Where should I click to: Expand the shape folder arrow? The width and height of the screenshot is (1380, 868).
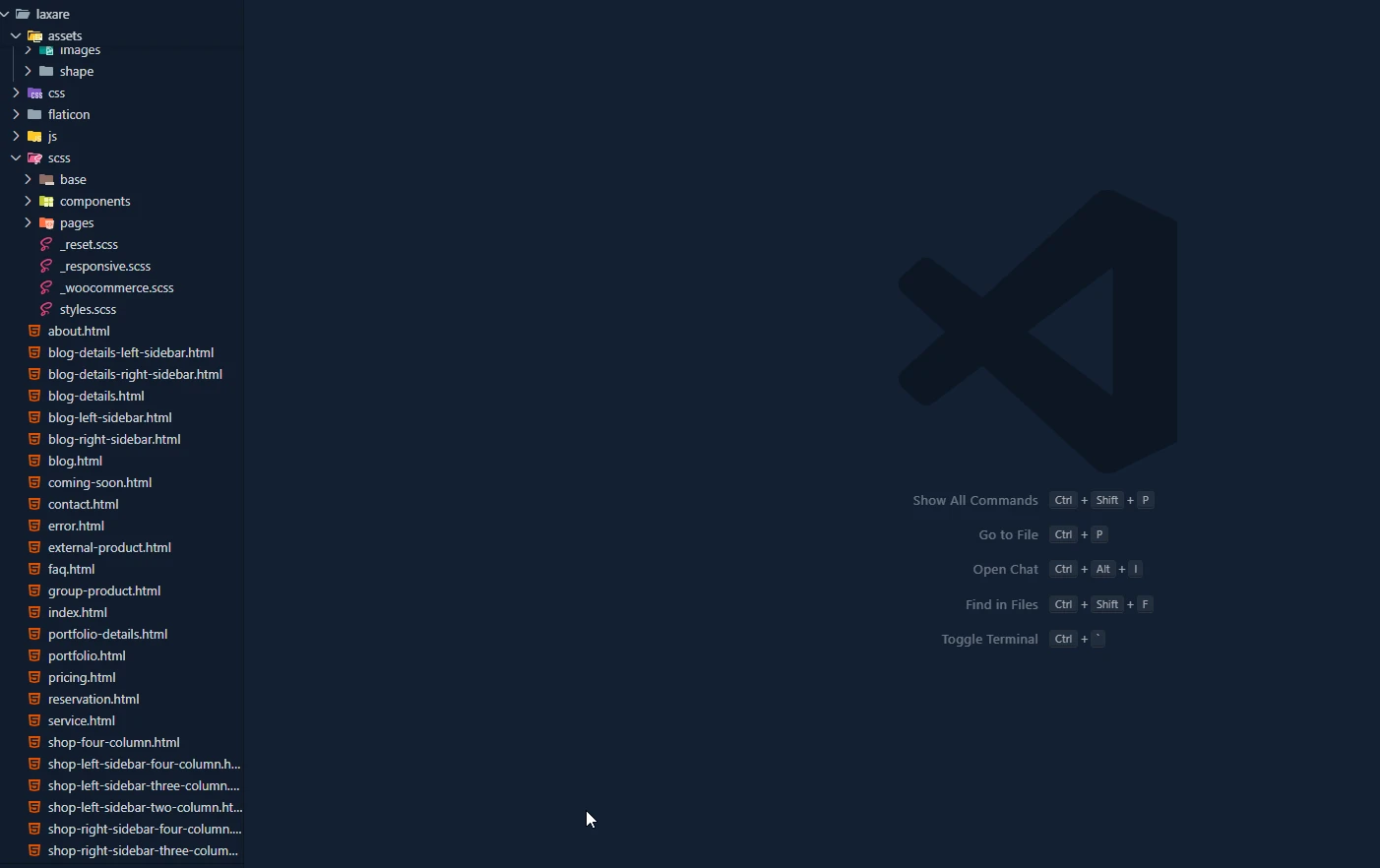click(28, 72)
